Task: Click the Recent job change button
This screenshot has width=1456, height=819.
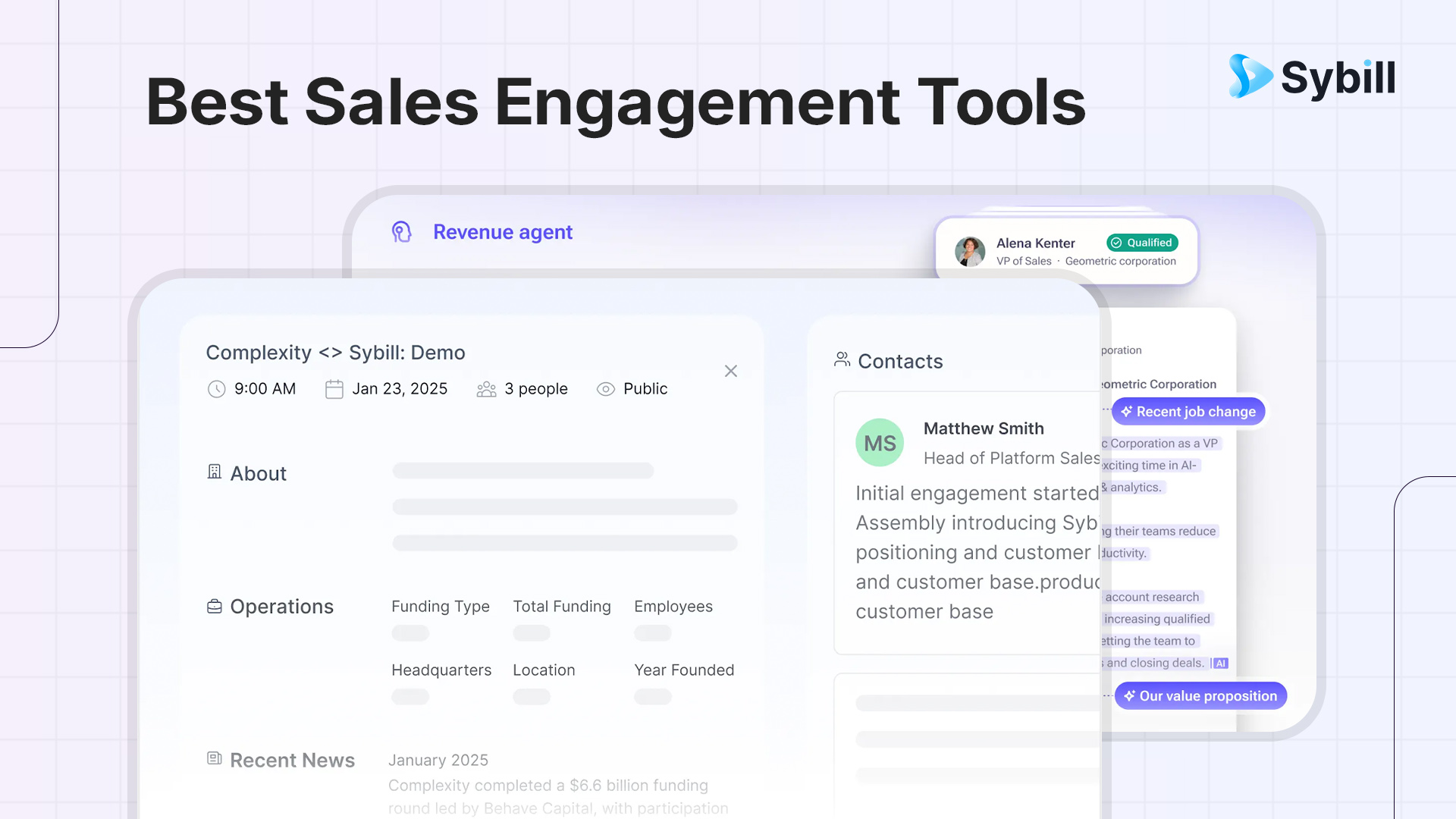Action: pos(1188,412)
